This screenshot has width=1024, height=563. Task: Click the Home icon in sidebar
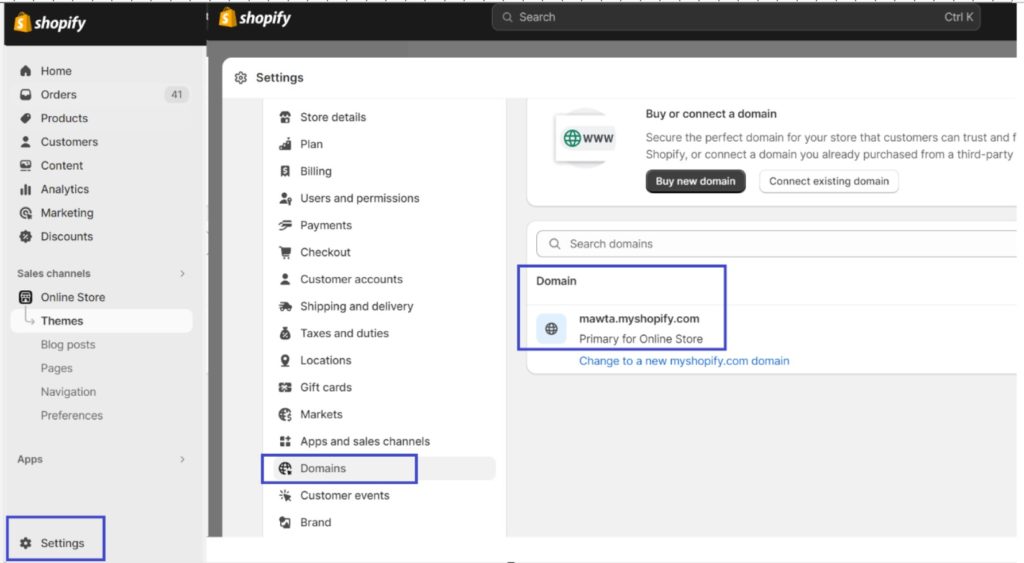(25, 71)
